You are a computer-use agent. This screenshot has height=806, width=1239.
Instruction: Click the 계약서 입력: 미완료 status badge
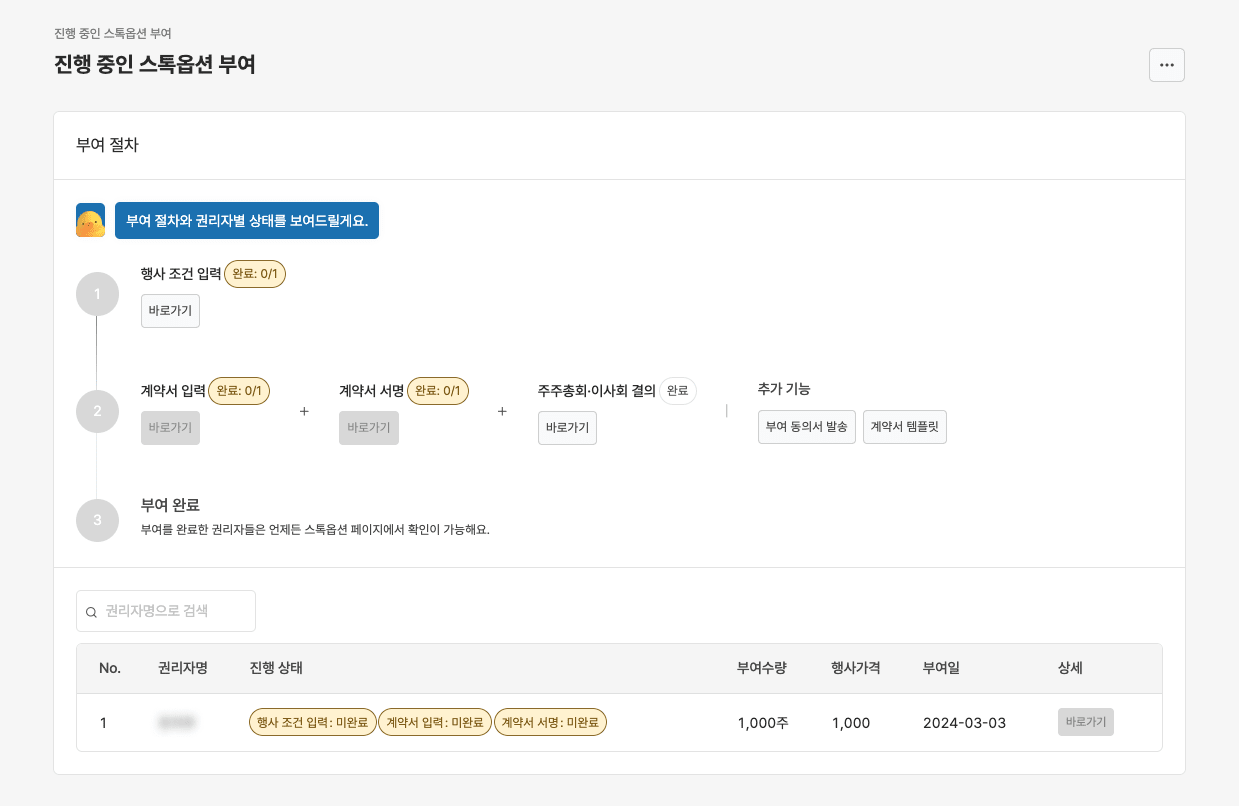(x=435, y=722)
